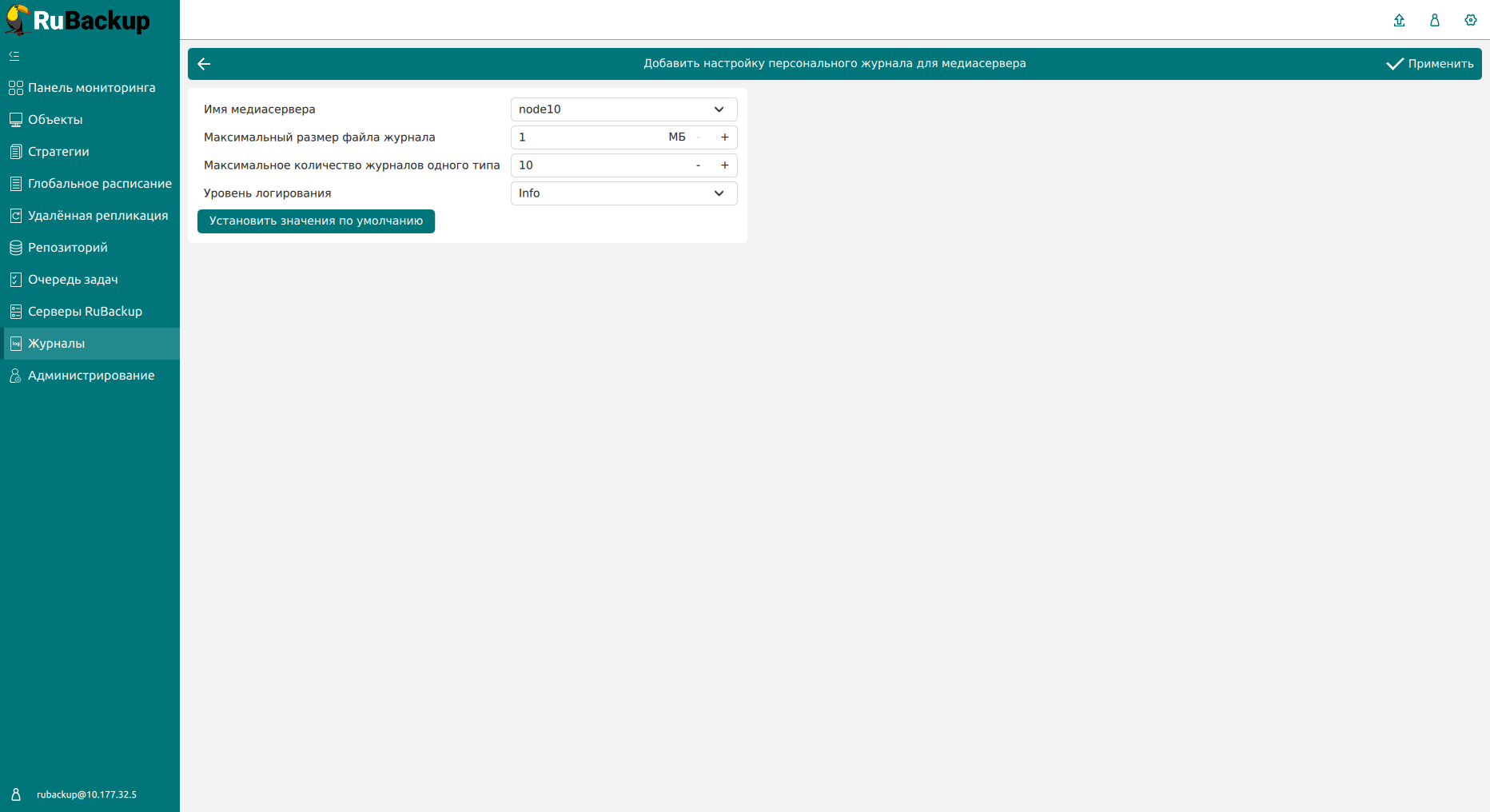Click the back arrow icon in header
The image size is (1490, 812).
coord(204,64)
